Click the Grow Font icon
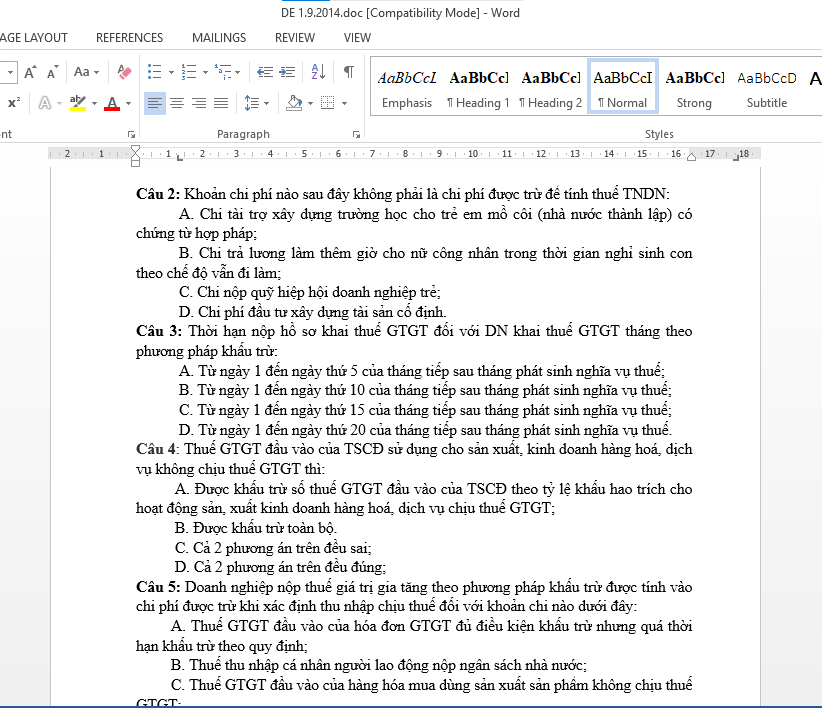 (x=30, y=72)
